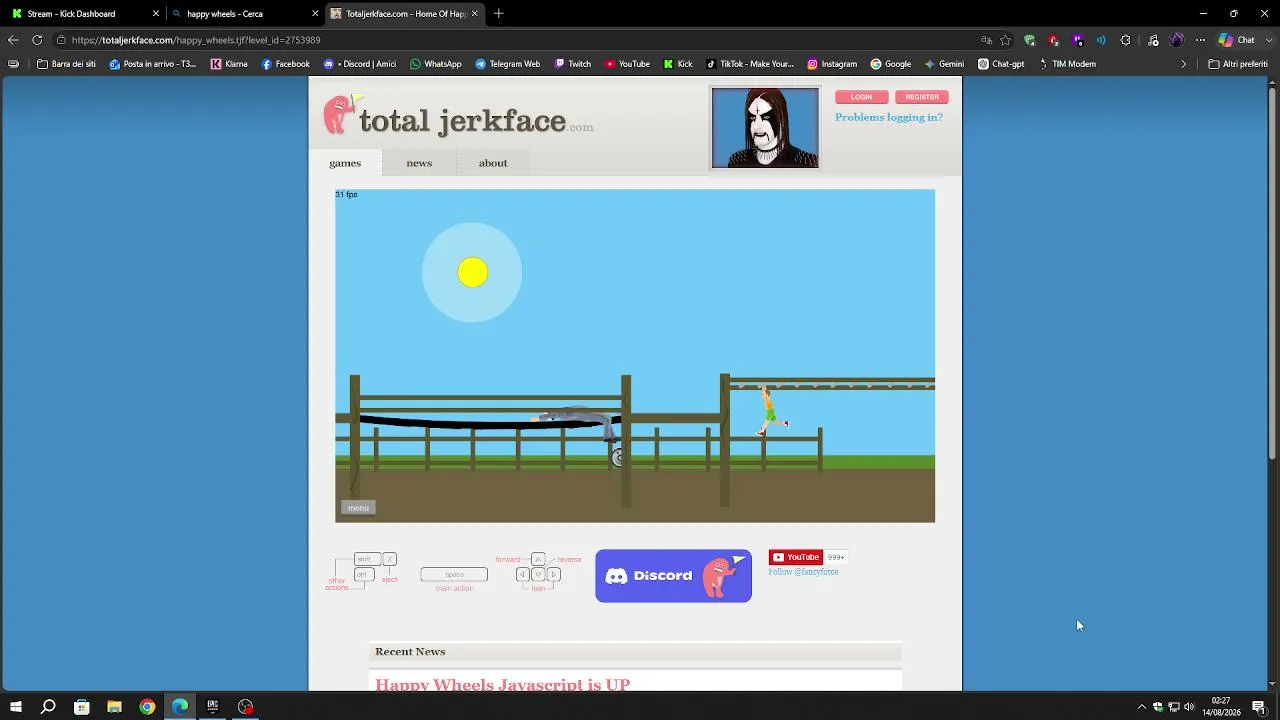1280x720 pixels.
Task: Open the Facebook bookmark
Action: tap(286, 64)
